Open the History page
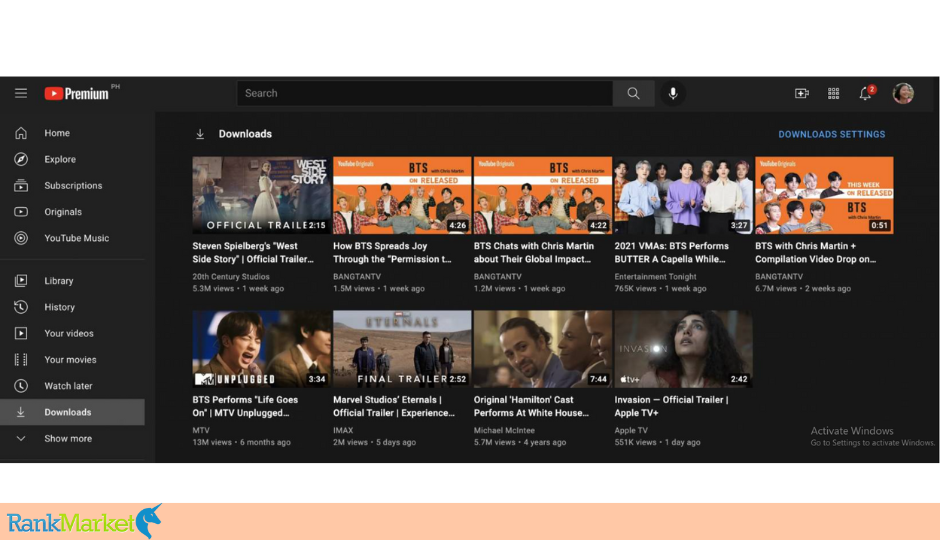The image size is (940, 540). 59,307
